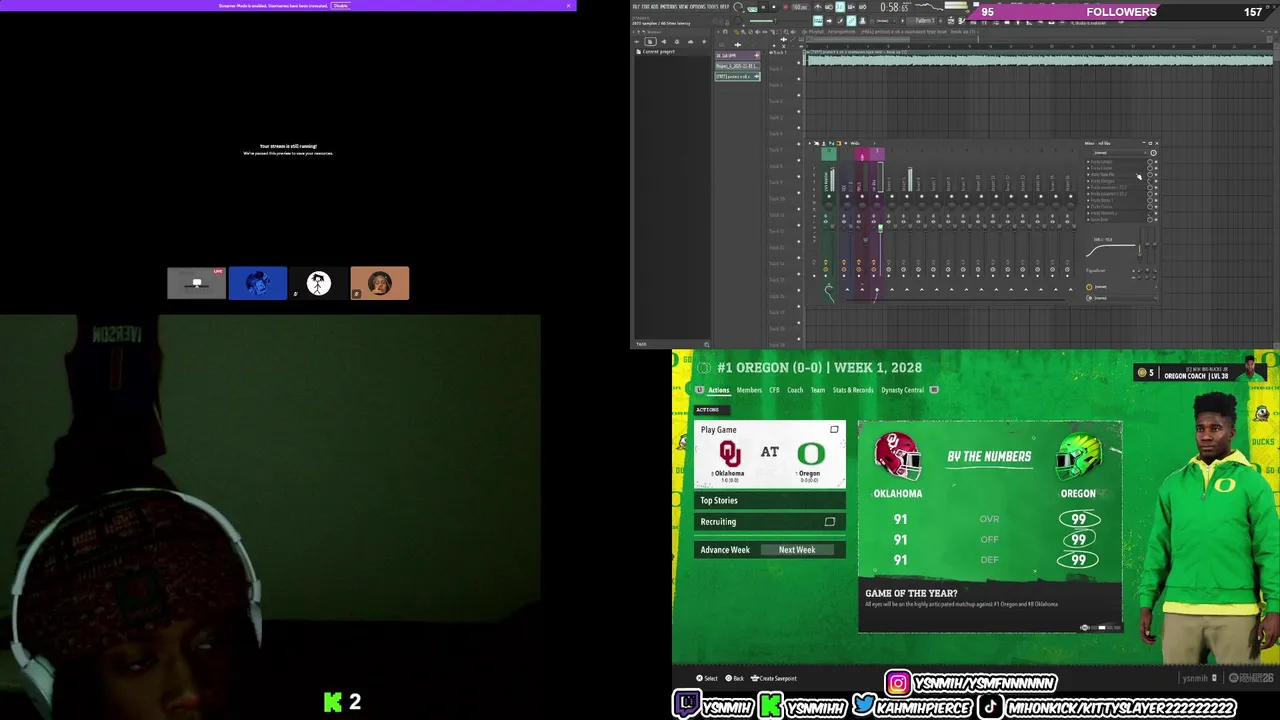This screenshot has width=1280, height=720.
Task: Select the white stick-figure avatar thumbnail
Action: (x=319, y=283)
